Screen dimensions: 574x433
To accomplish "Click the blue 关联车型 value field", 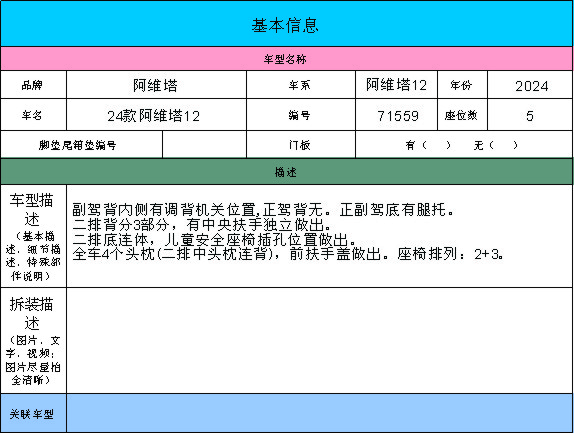I will pos(320,413).
